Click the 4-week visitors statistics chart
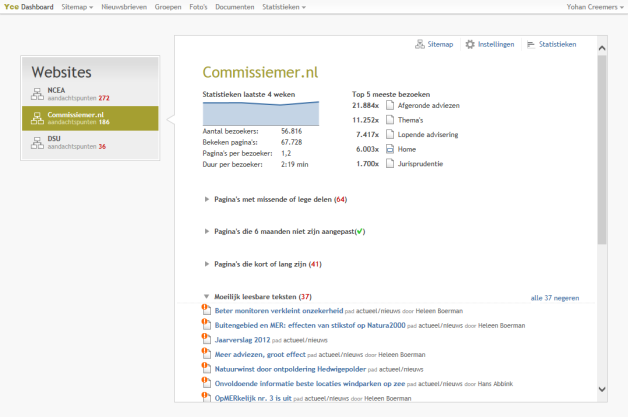This screenshot has width=628, height=417. [261, 113]
